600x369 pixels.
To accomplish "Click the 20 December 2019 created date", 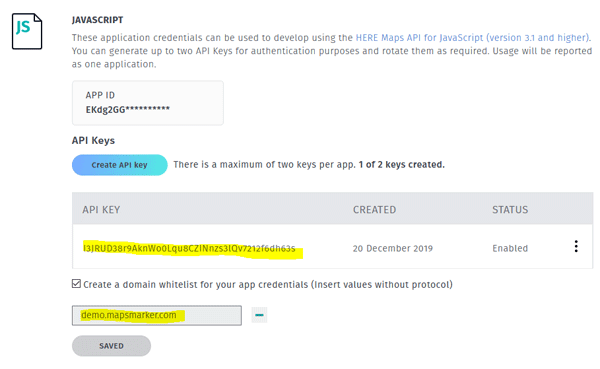I will (393, 248).
